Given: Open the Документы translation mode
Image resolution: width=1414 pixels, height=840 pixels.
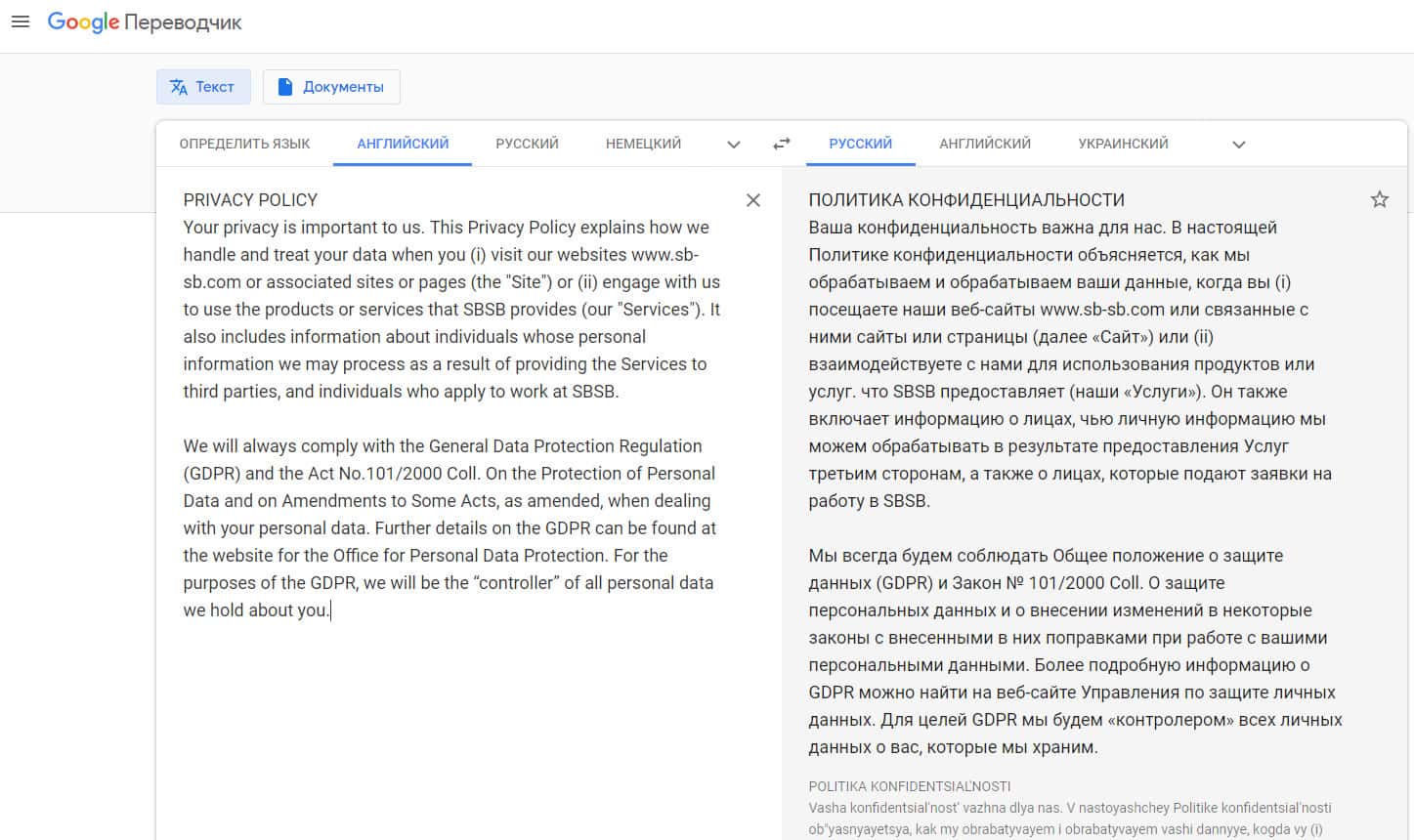Looking at the screenshot, I should [x=331, y=87].
